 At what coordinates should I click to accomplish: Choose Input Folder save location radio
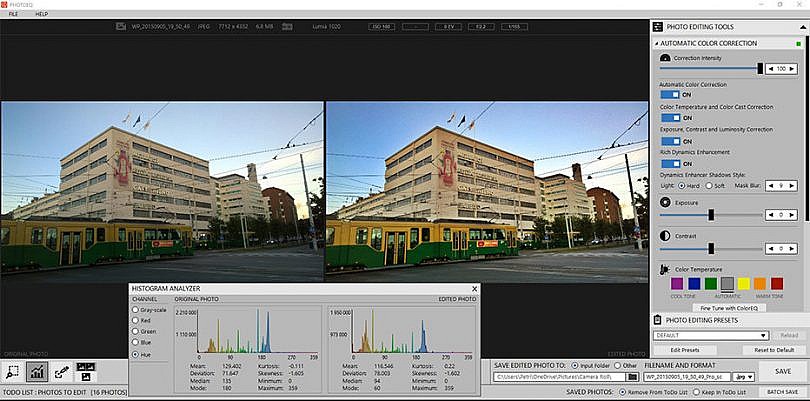click(x=574, y=365)
